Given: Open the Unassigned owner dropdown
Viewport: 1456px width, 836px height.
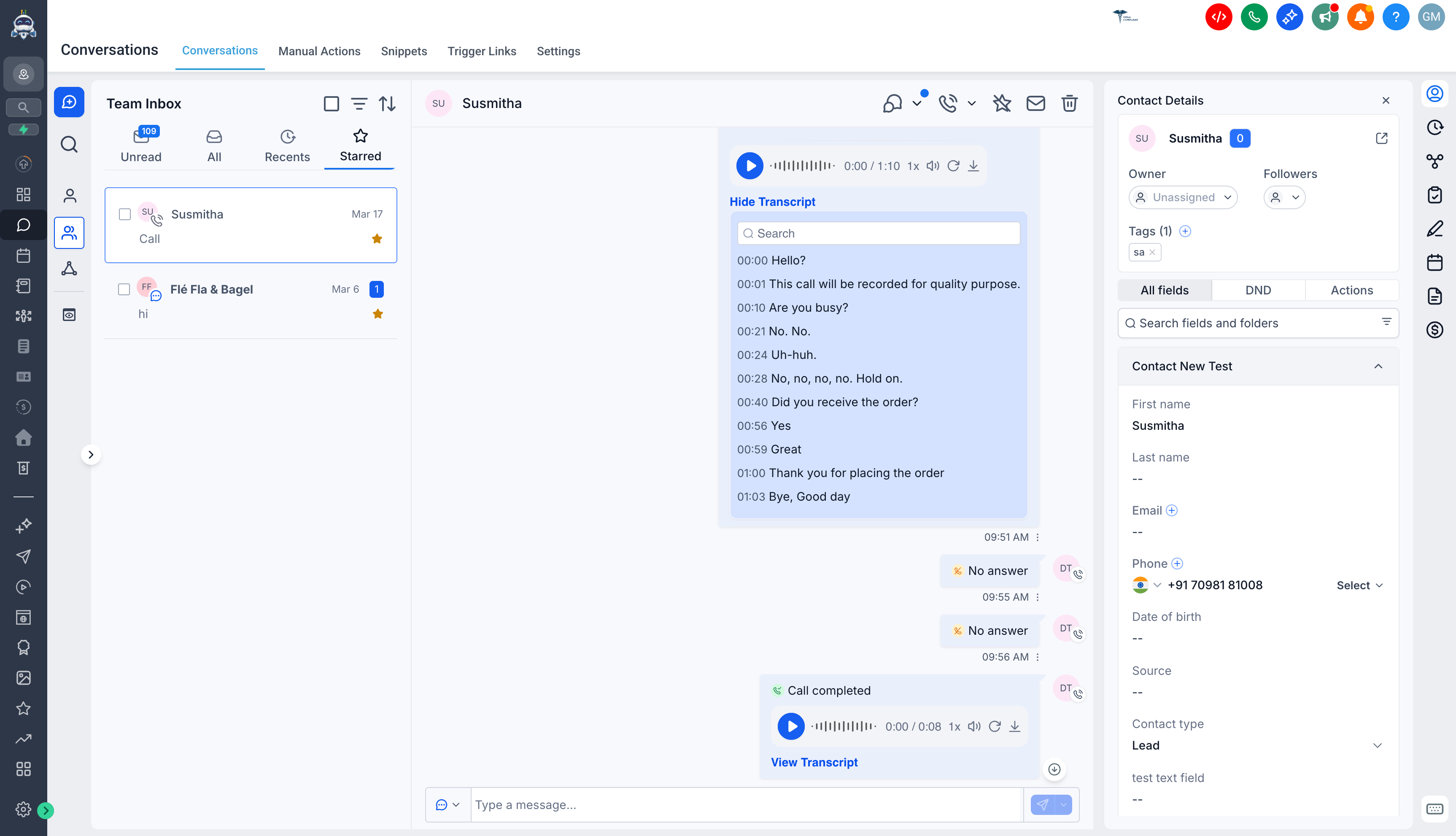Looking at the screenshot, I should pyautogui.click(x=1183, y=197).
